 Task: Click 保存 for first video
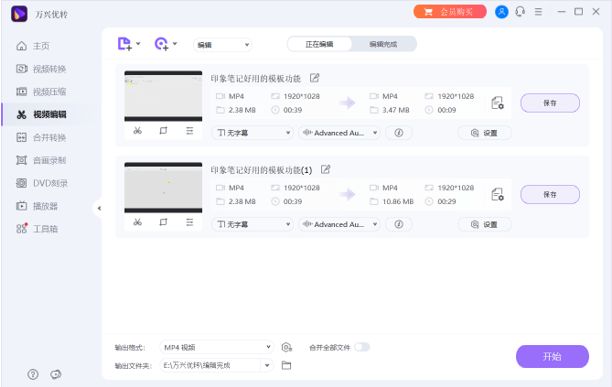tap(550, 103)
